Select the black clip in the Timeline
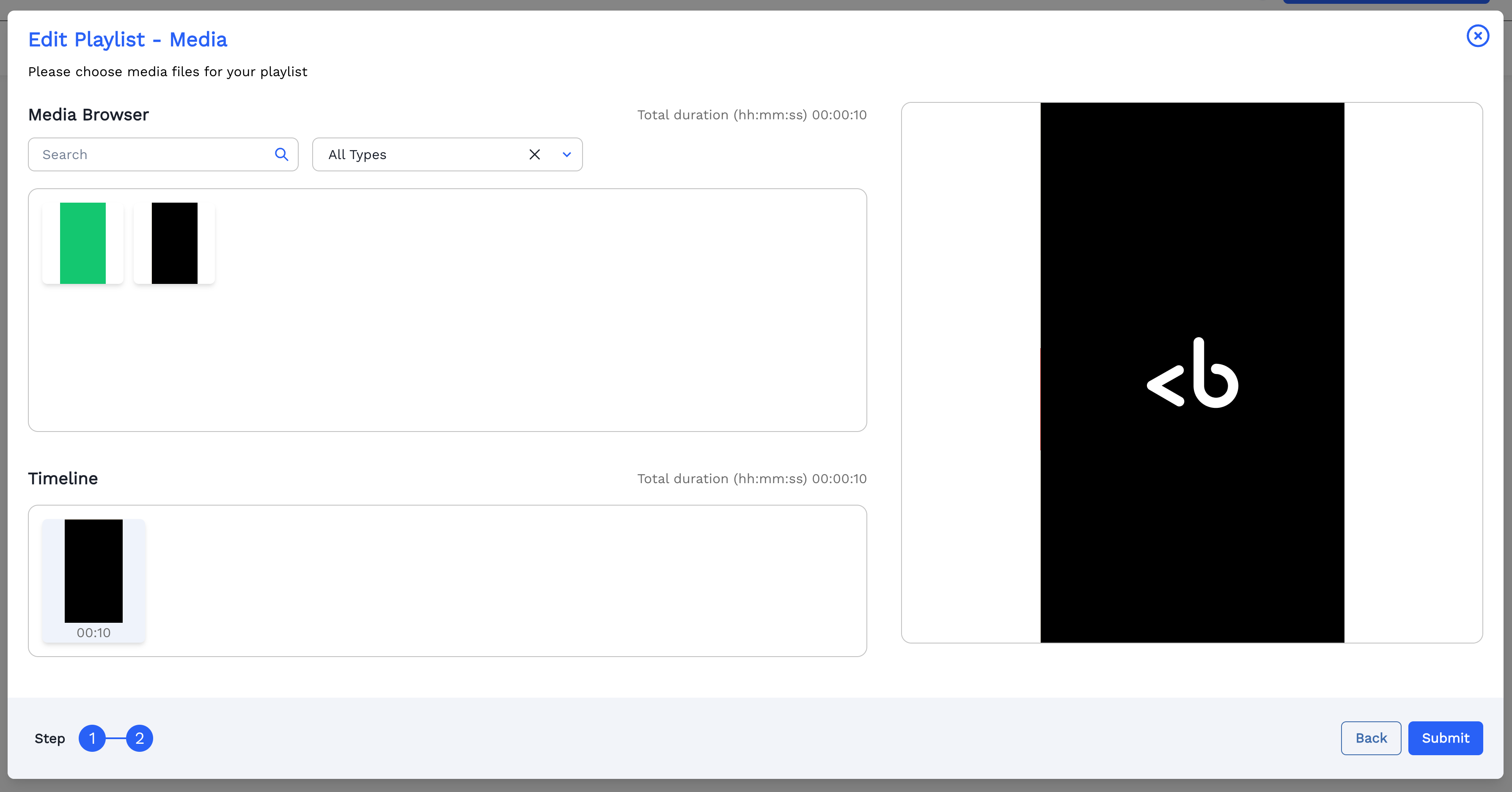Image resolution: width=1512 pixels, height=792 pixels. pos(93,571)
